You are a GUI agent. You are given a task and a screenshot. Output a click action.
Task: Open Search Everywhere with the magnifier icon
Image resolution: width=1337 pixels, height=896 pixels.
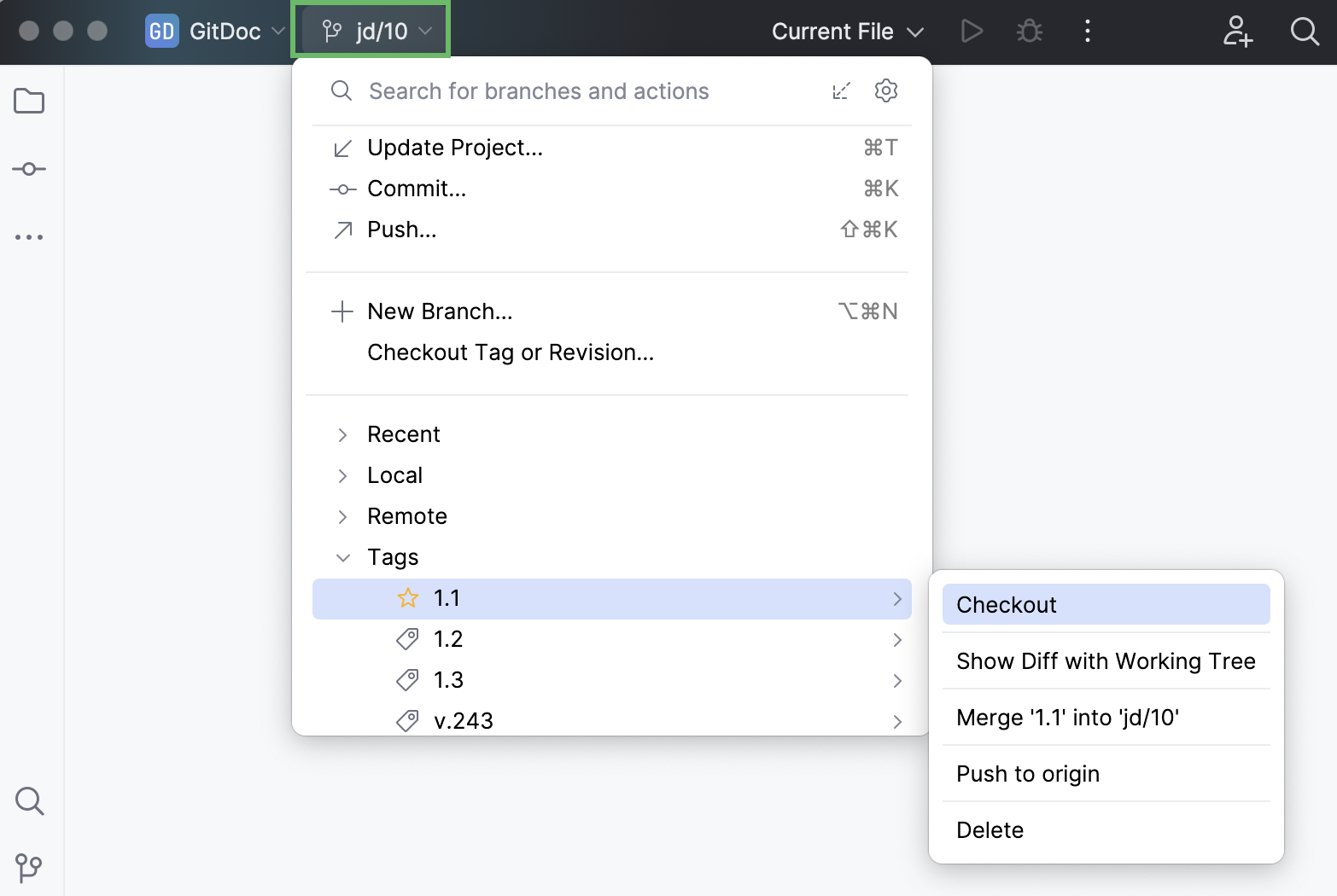click(1304, 32)
